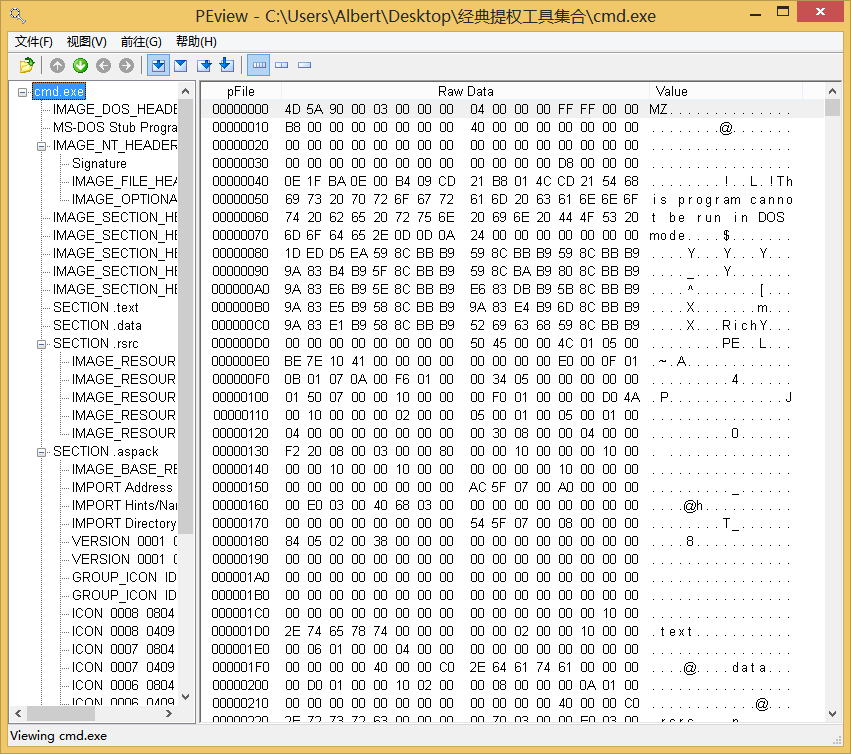Click the back navigation arrow icon
The image size is (851, 754).
(103, 65)
